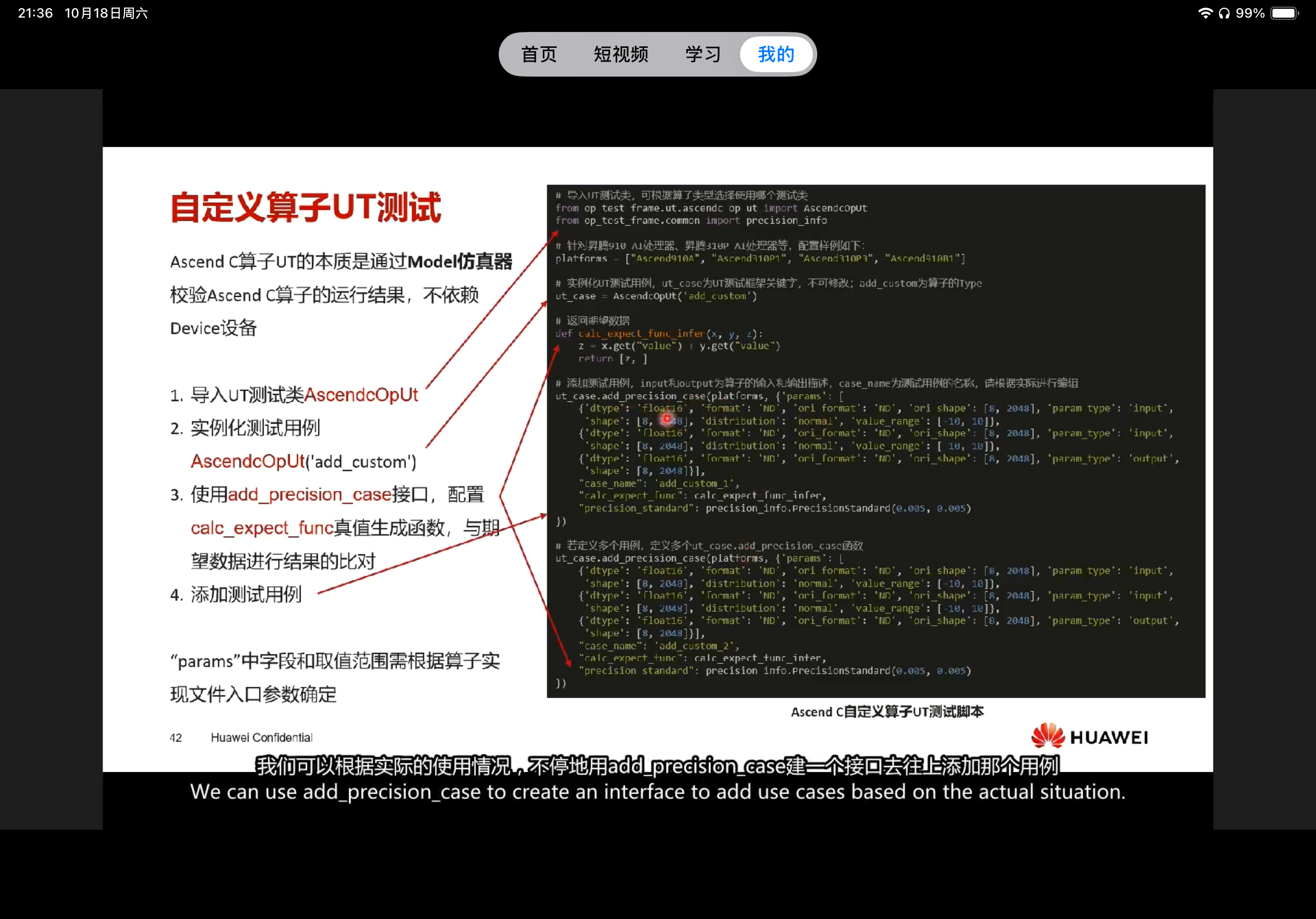This screenshot has width=1316, height=919.
Task: Click the red AscendcOpUt text in step 1
Action: tap(361, 394)
